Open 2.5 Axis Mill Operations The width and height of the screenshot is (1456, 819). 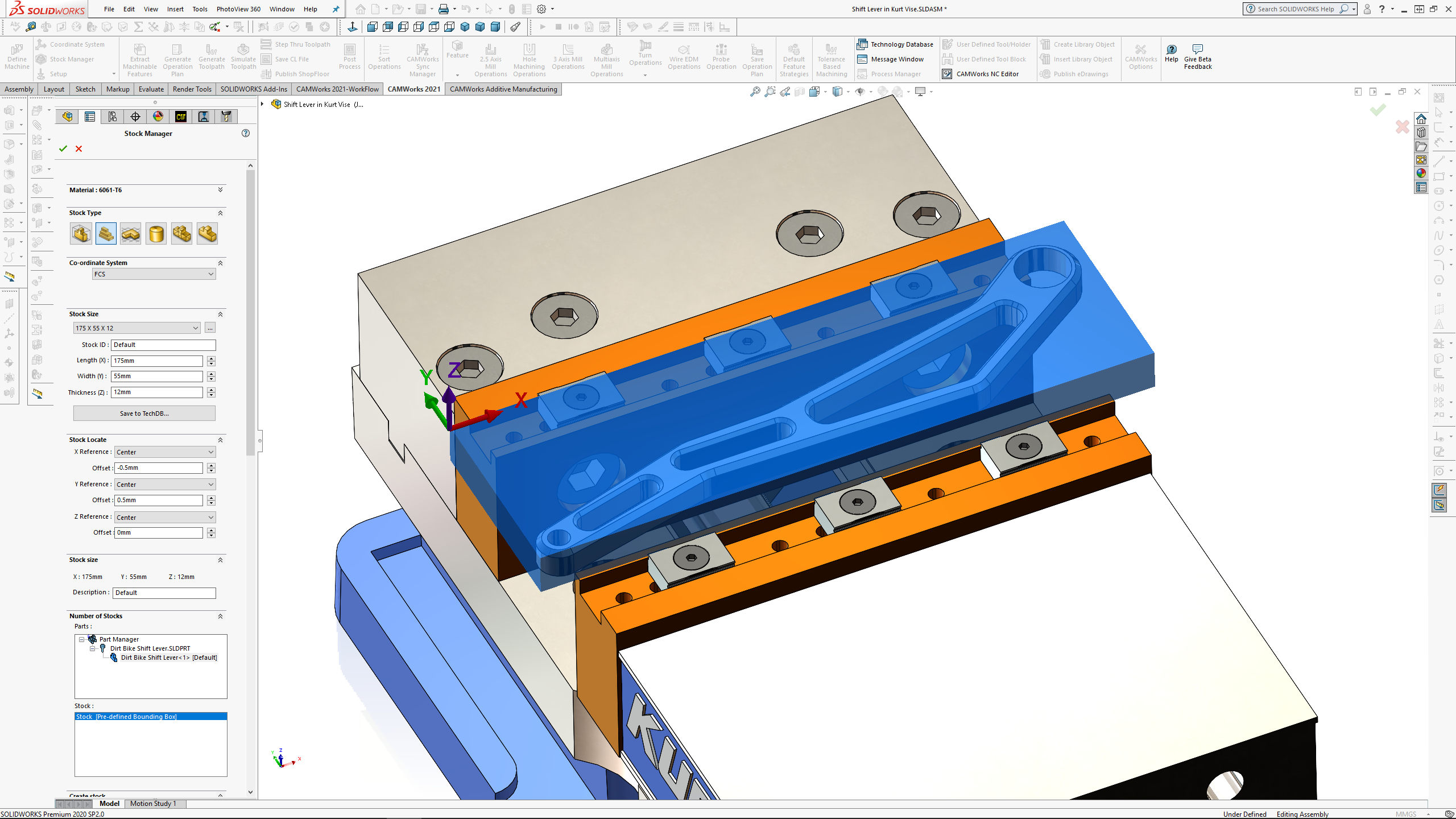click(490, 58)
